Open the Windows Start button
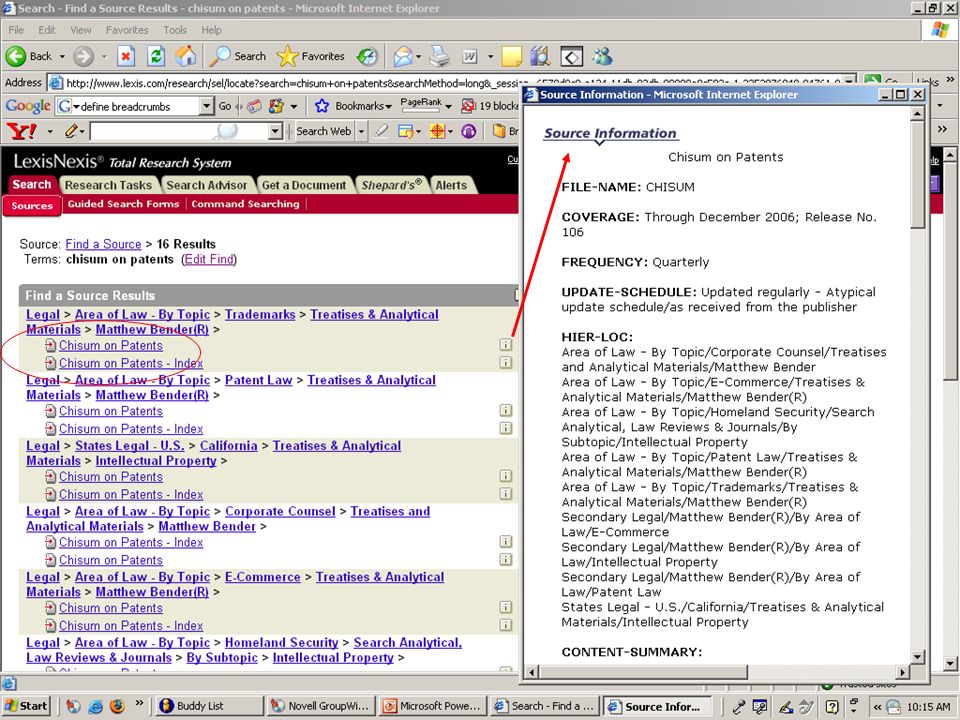960x720 pixels. (26, 706)
